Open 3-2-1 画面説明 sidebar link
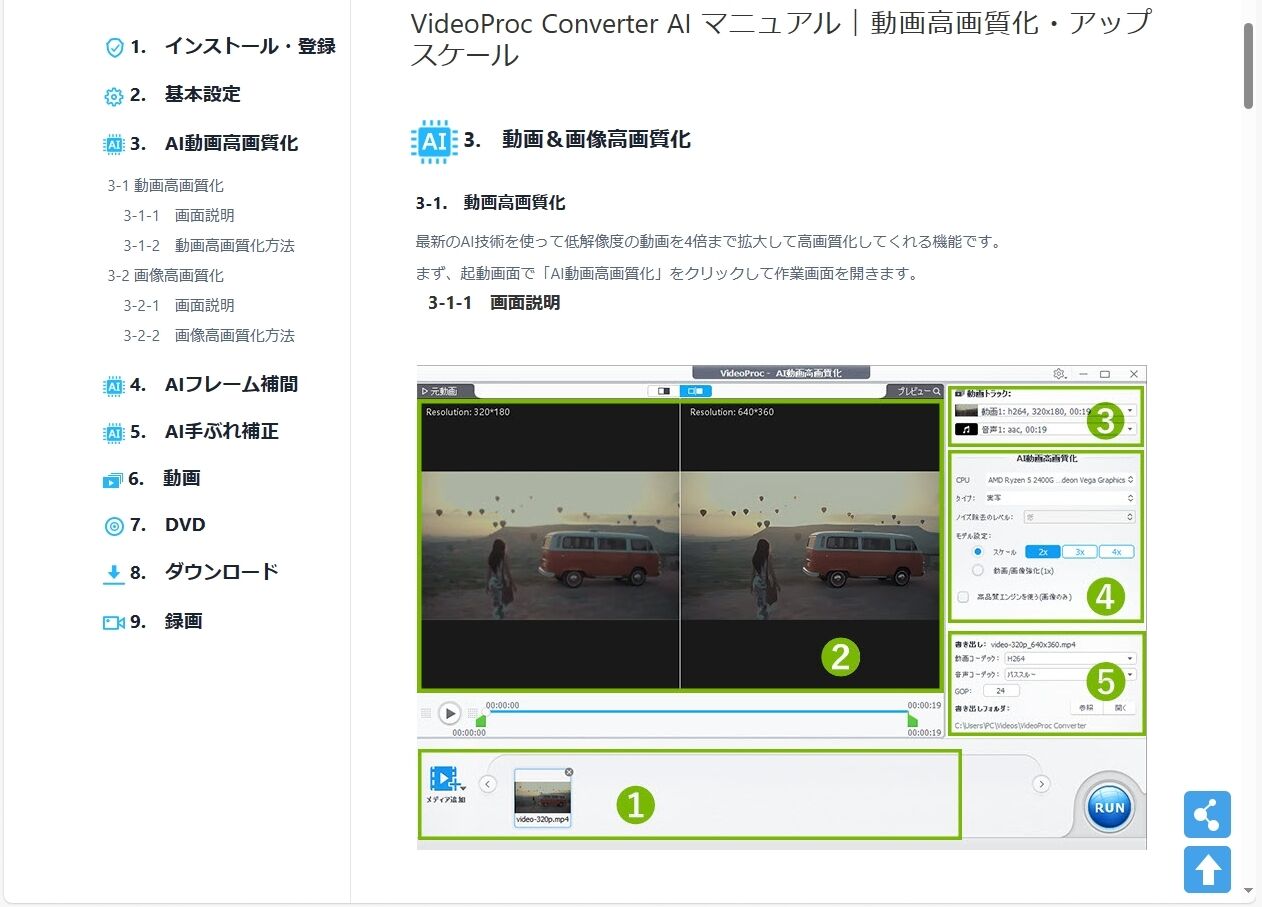The image size is (1262, 907). [x=179, y=305]
